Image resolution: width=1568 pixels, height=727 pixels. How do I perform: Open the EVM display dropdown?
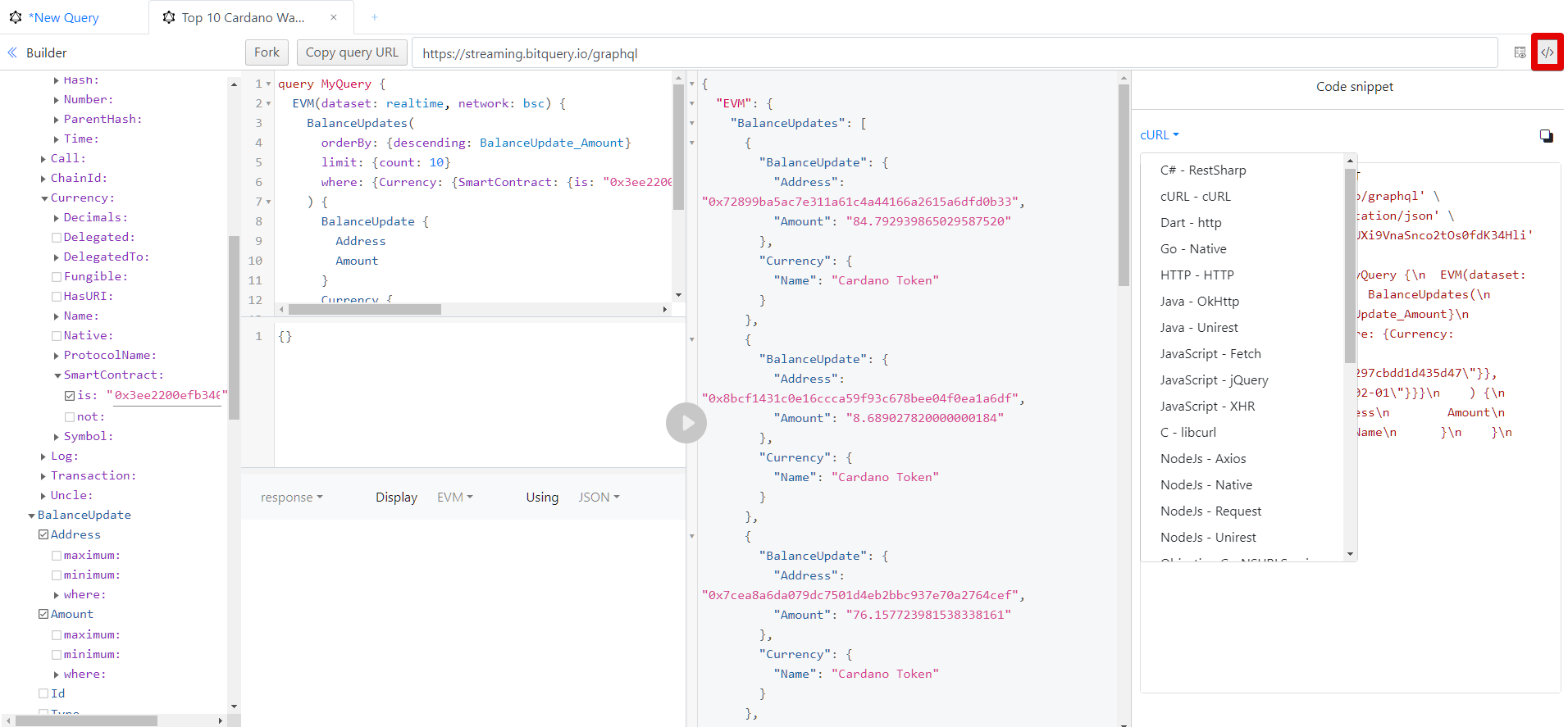pyautogui.click(x=454, y=498)
